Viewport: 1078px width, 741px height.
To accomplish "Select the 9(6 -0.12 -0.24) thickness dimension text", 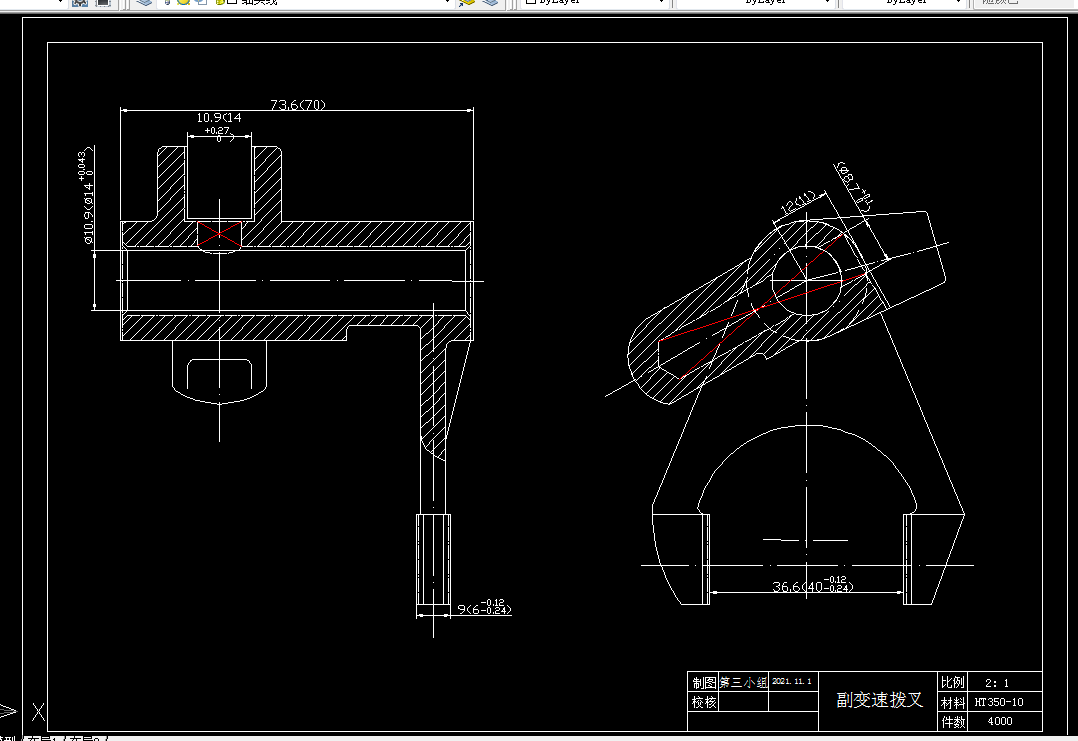I will coord(484,608).
